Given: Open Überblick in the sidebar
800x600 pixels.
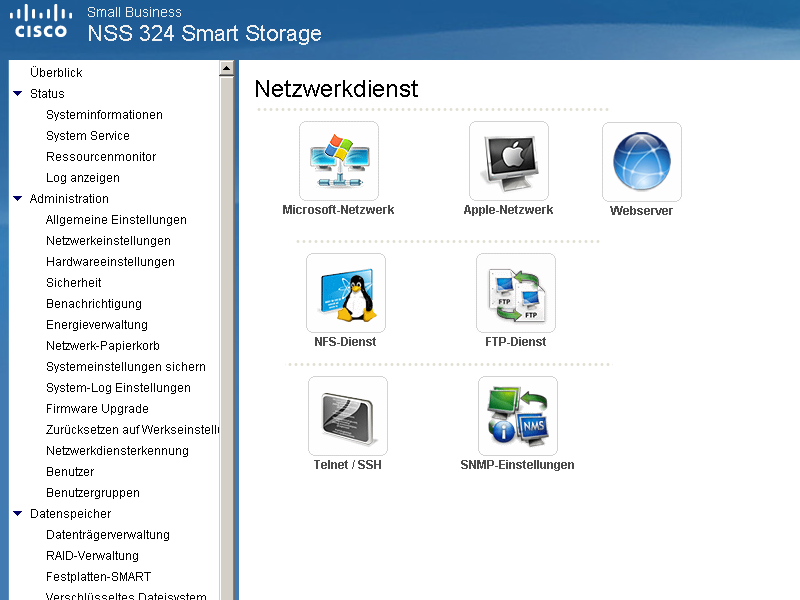Looking at the screenshot, I should pyautogui.click(x=56, y=72).
